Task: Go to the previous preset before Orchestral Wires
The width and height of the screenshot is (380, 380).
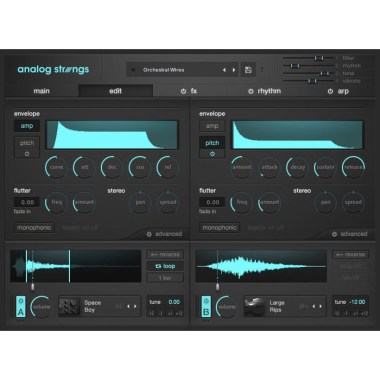Action: tap(224, 70)
